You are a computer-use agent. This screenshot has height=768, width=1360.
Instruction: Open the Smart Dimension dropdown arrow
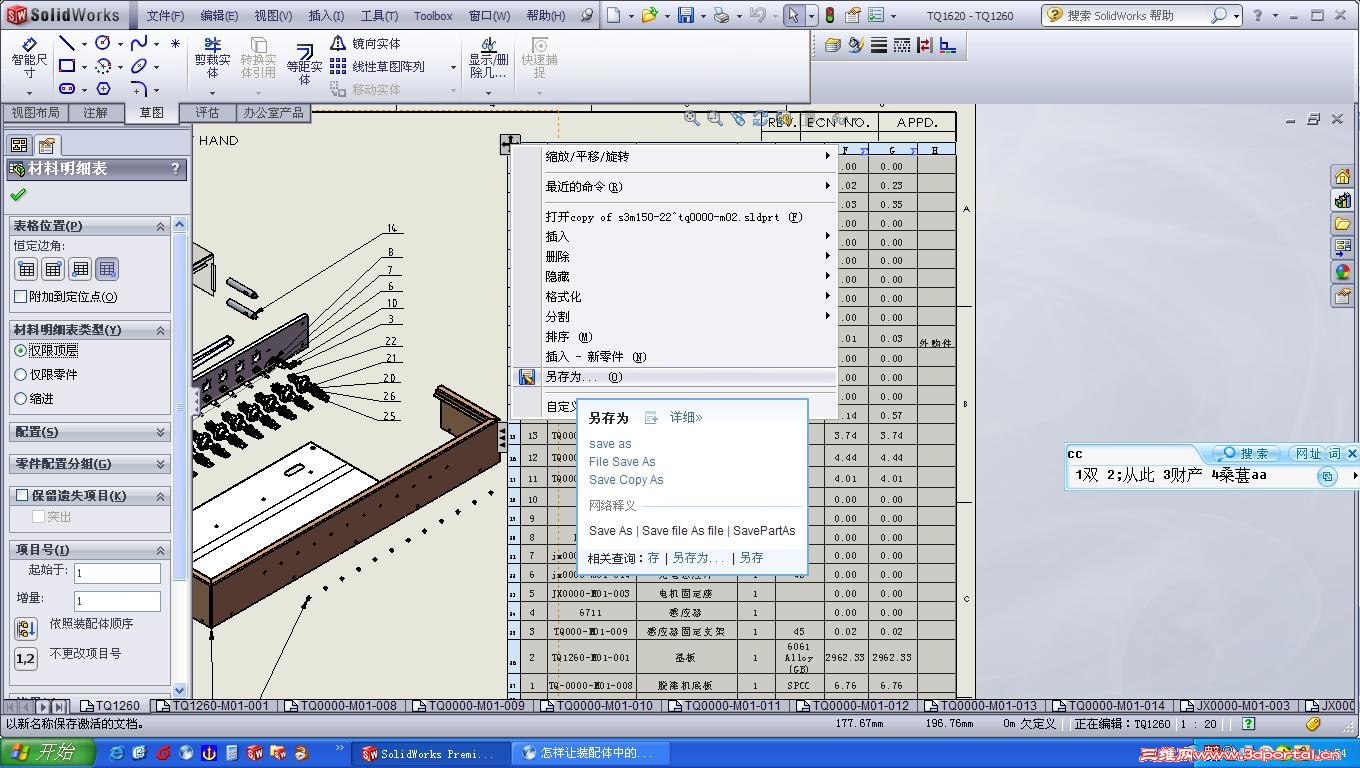29,93
